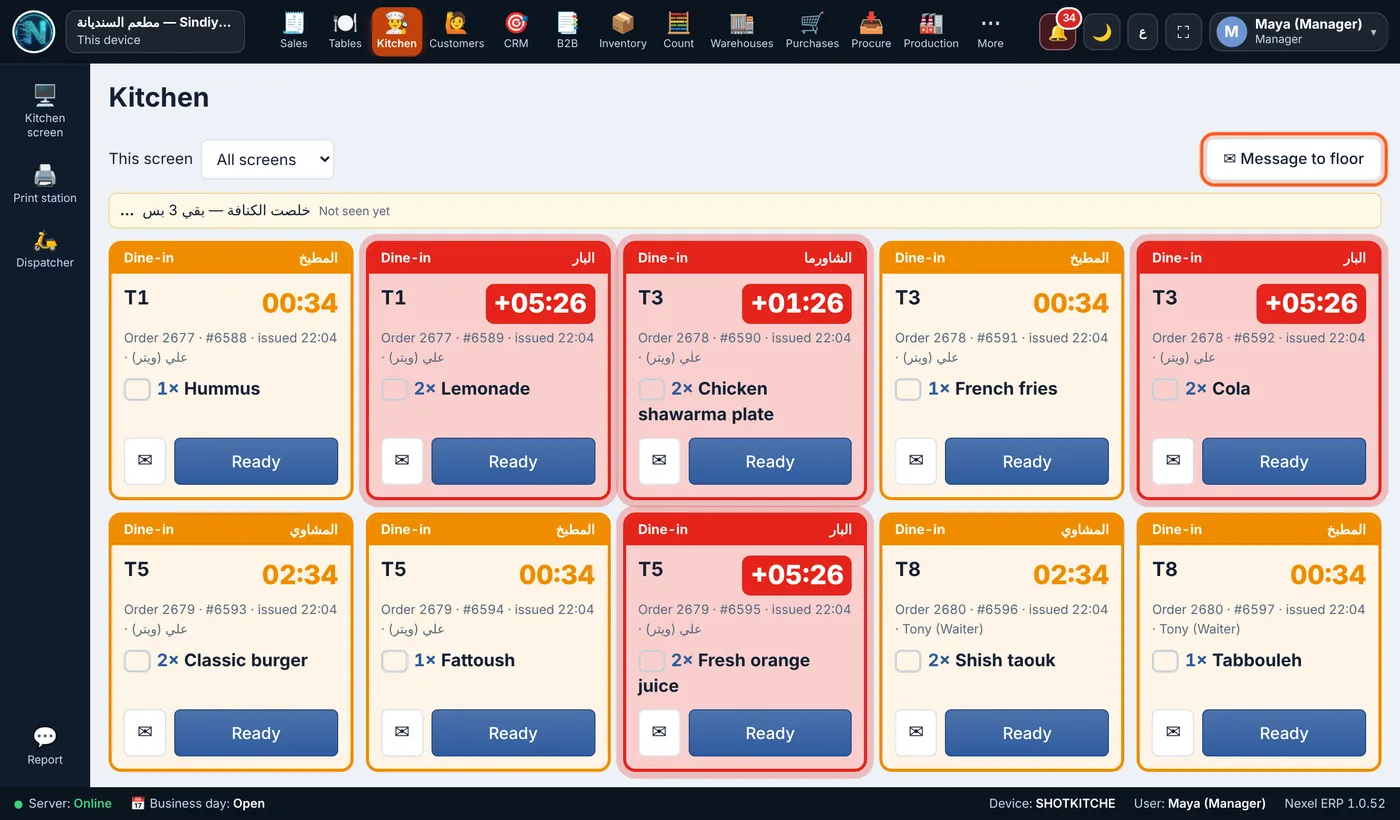
Task: Open the More navigation menu
Action: 990,32
